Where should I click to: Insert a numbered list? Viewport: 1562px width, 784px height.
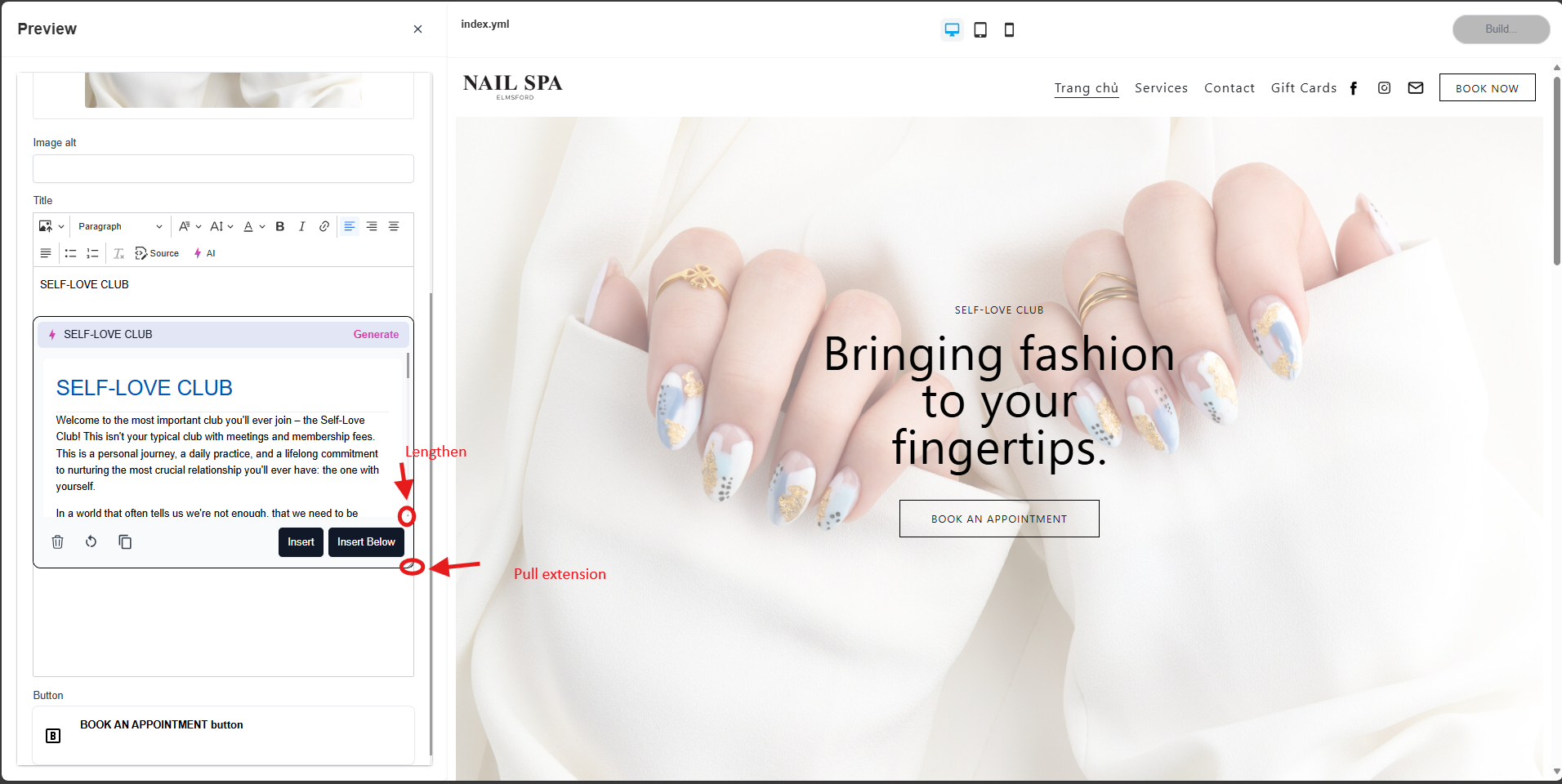coord(92,253)
